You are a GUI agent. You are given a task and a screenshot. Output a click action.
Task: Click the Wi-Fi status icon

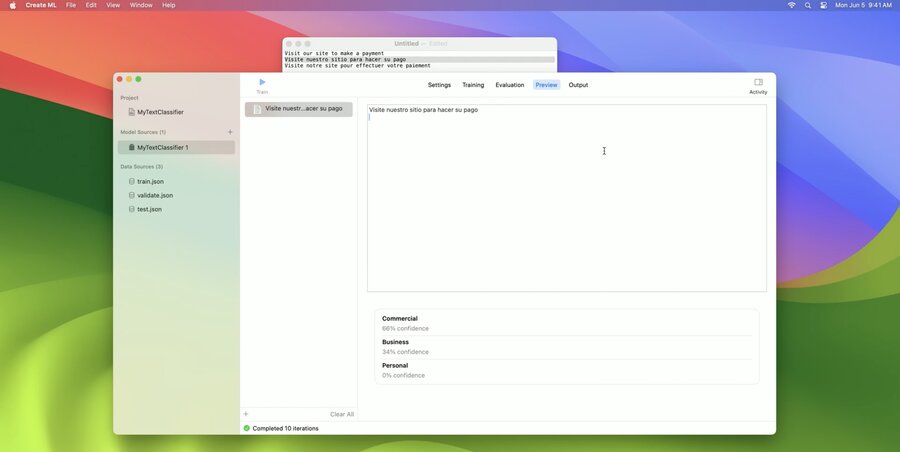[792, 5]
